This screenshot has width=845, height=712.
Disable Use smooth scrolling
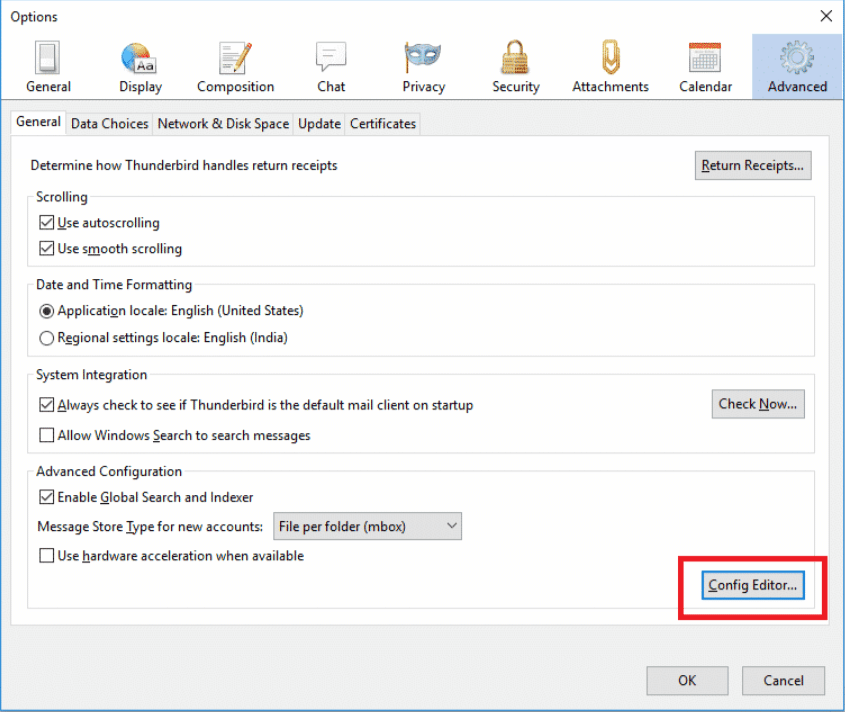[46, 249]
